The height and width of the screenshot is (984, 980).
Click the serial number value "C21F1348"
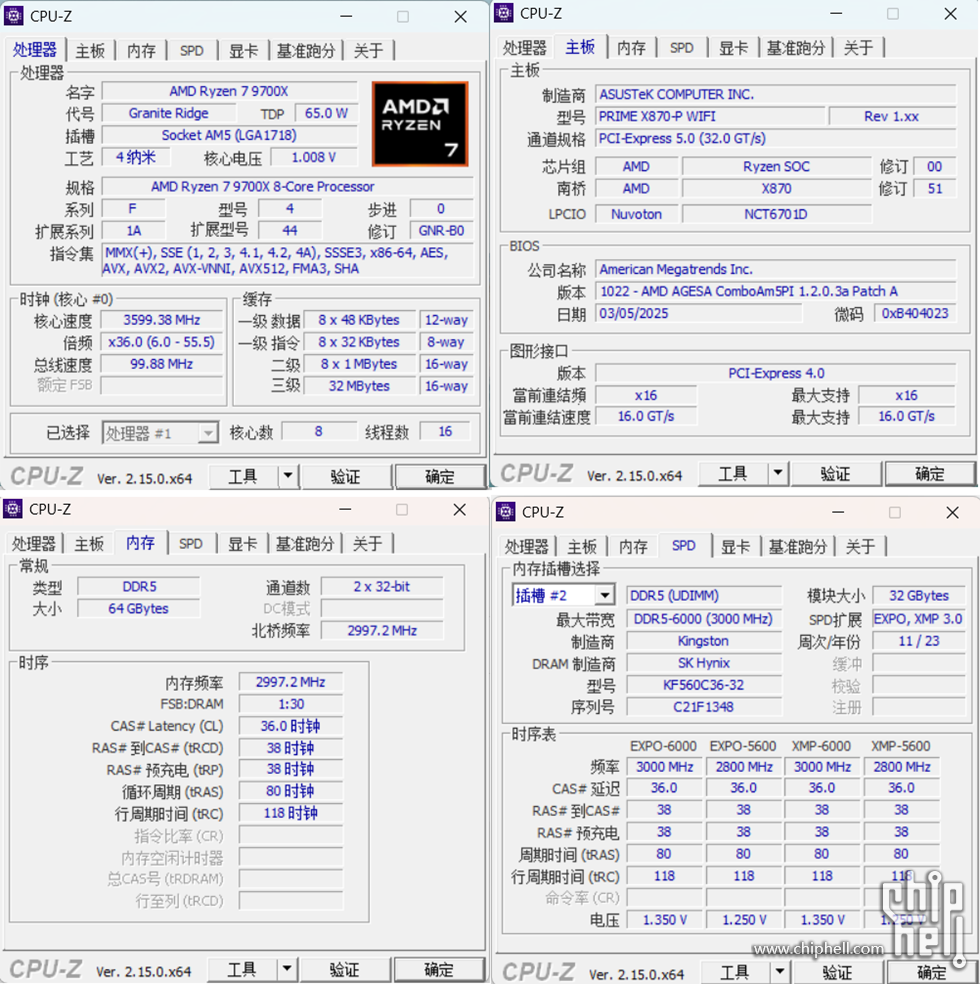704,707
